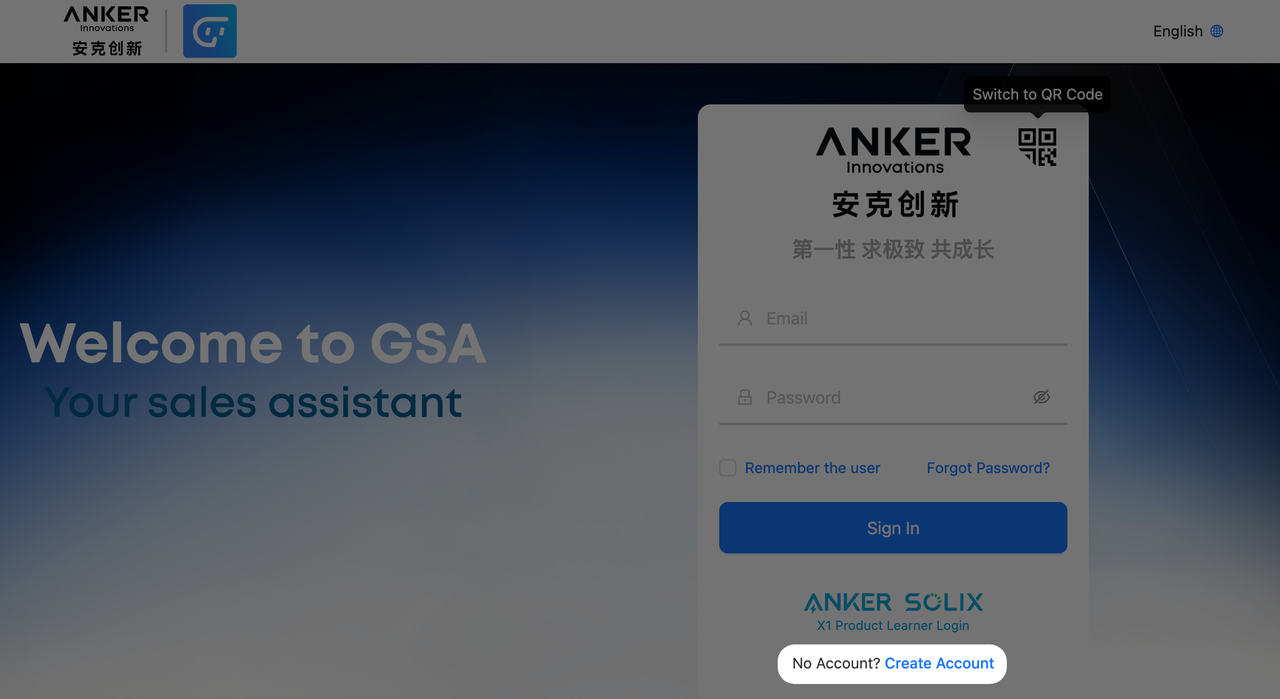Click the Create Account link
Screen dimensions: 1280x699
click(939, 663)
